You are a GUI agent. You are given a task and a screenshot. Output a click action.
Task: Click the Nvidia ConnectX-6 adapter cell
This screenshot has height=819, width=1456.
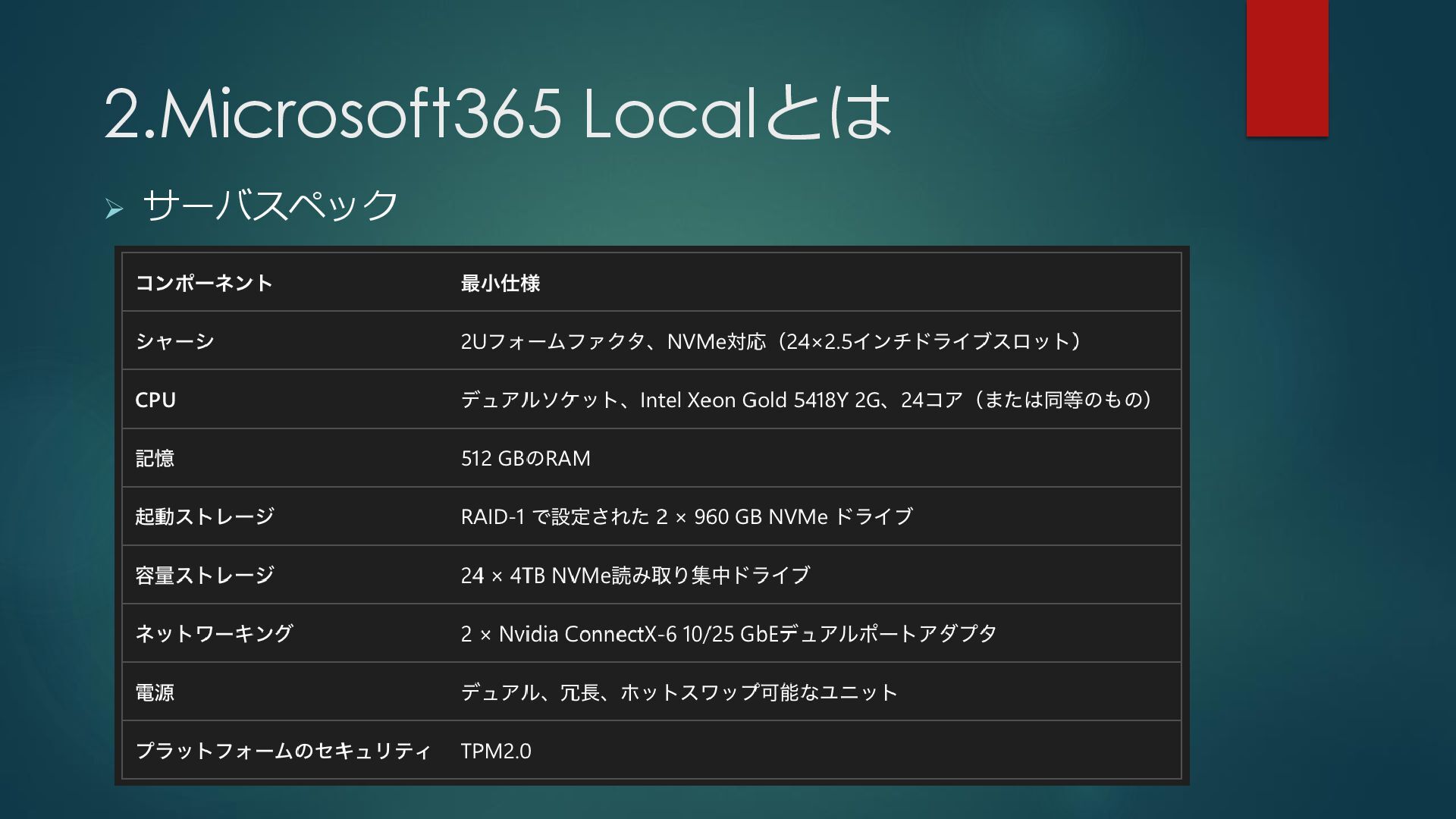pyautogui.click(x=728, y=633)
